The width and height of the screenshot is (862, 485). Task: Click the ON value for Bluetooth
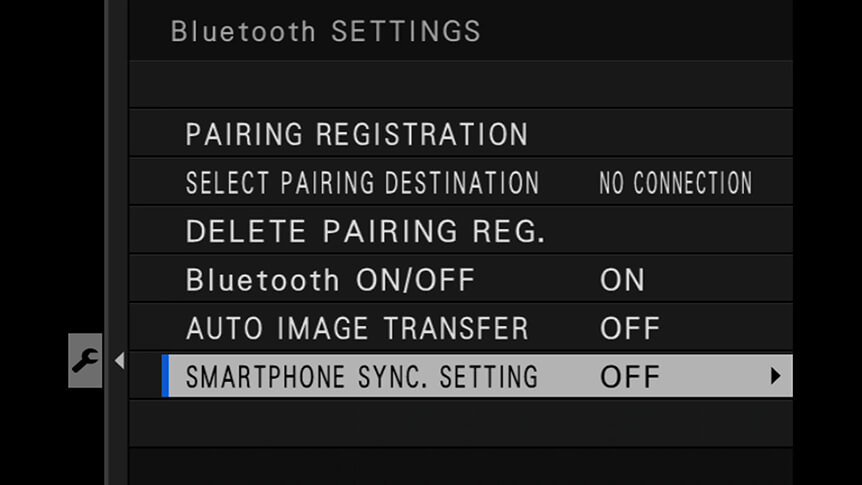[x=622, y=280]
